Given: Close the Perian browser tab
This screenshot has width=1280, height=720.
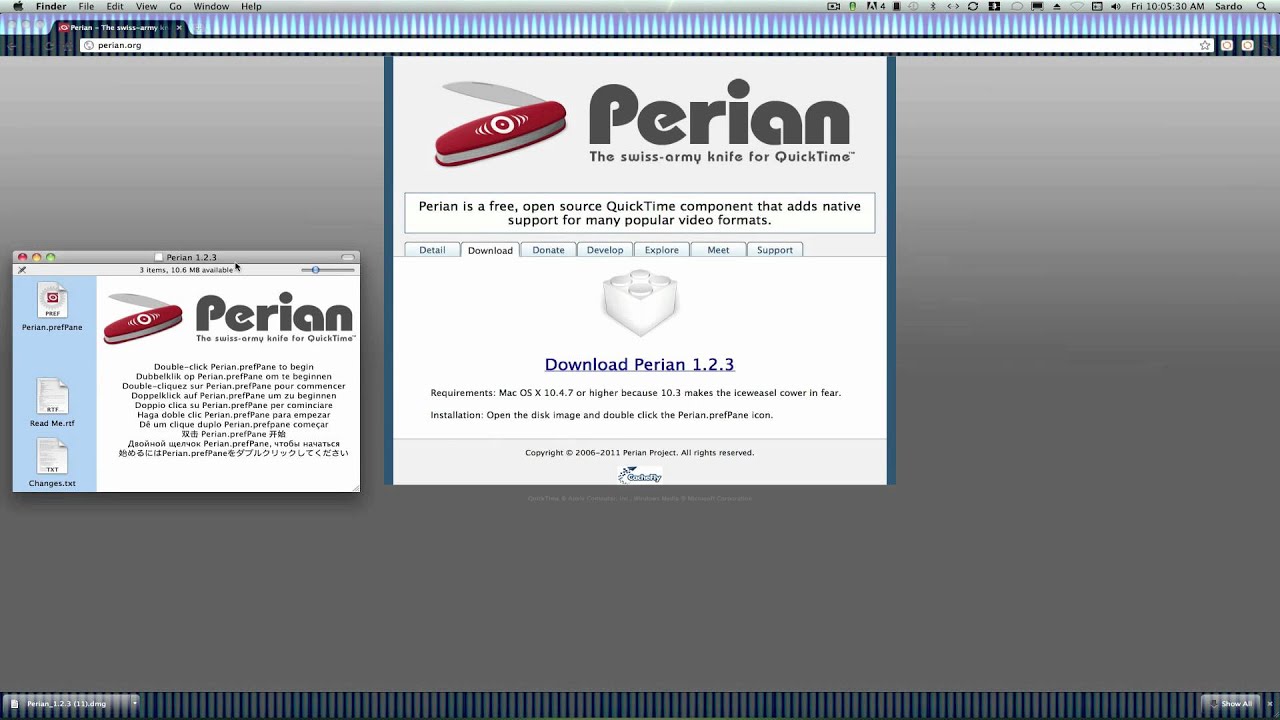Looking at the screenshot, I should coord(179,28).
